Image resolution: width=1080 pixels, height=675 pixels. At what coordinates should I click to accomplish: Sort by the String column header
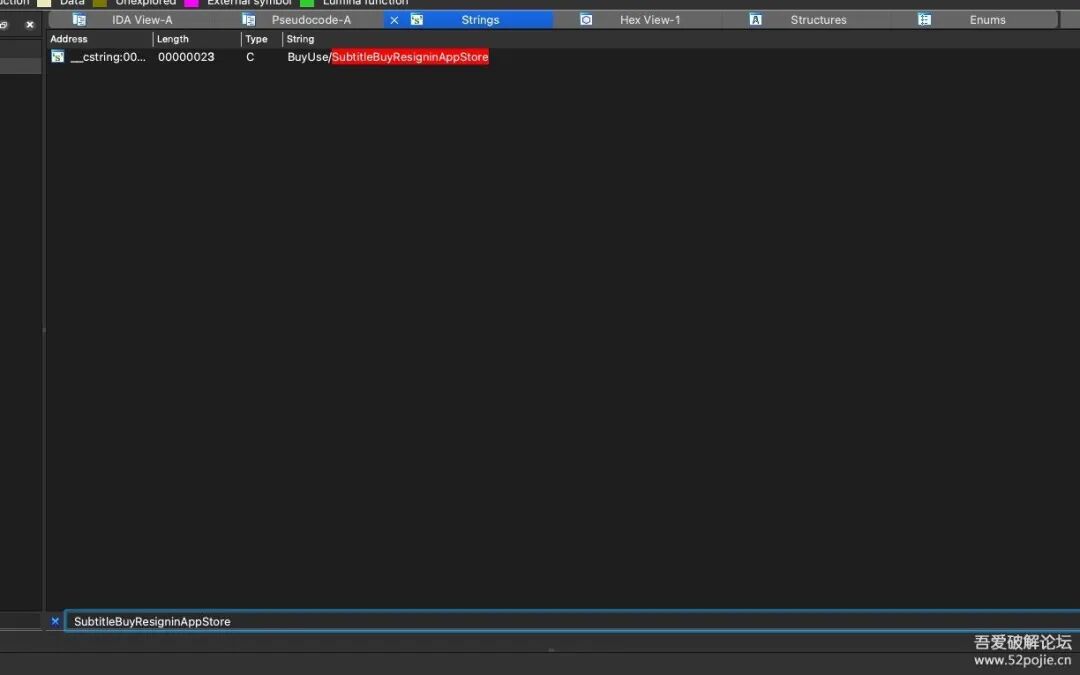click(x=300, y=39)
